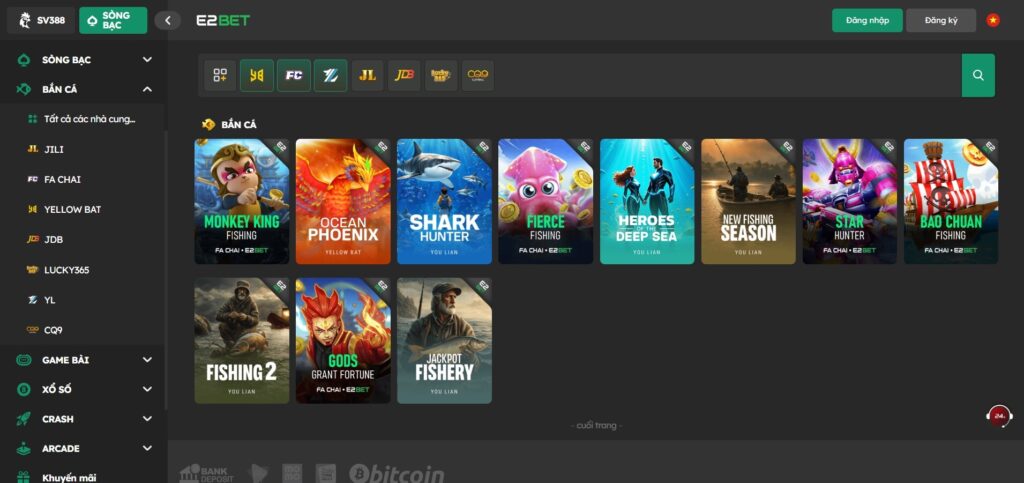The height and width of the screenshot is (483, 1024).
Task: Select the FC provider filter icon
Action: [x=294, y=76]
